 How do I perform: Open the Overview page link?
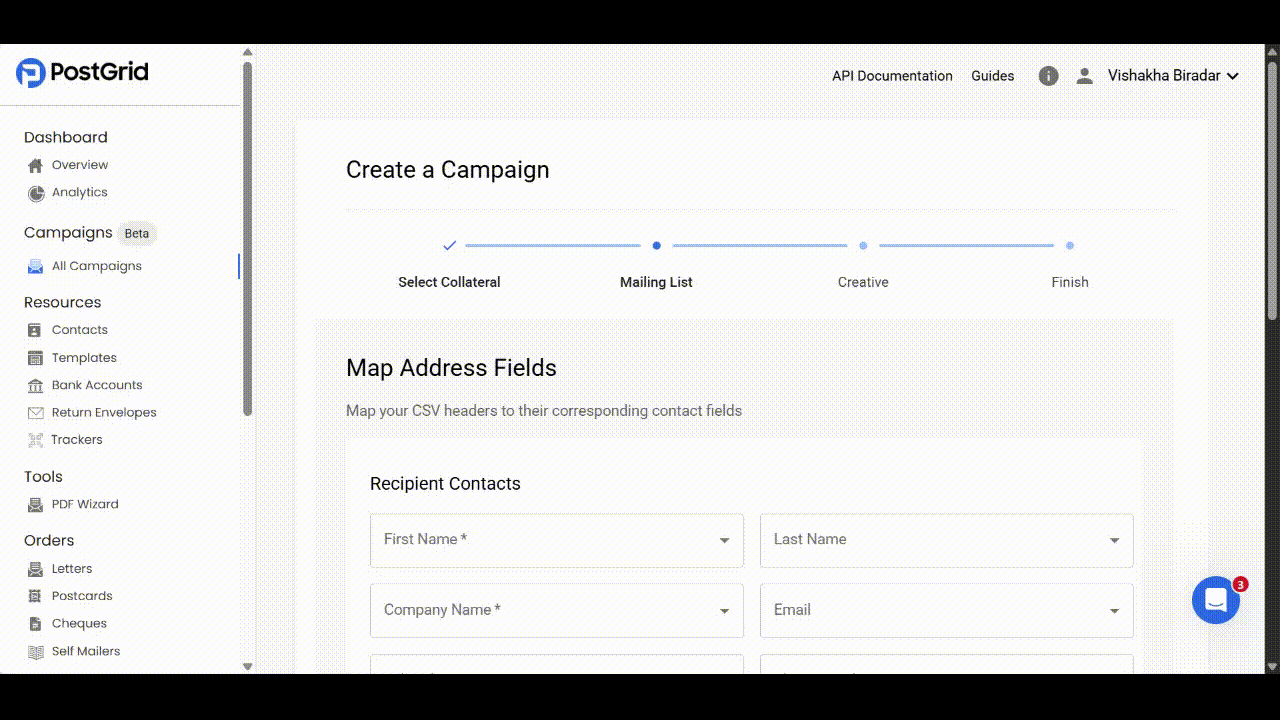[x=80, y=165]
